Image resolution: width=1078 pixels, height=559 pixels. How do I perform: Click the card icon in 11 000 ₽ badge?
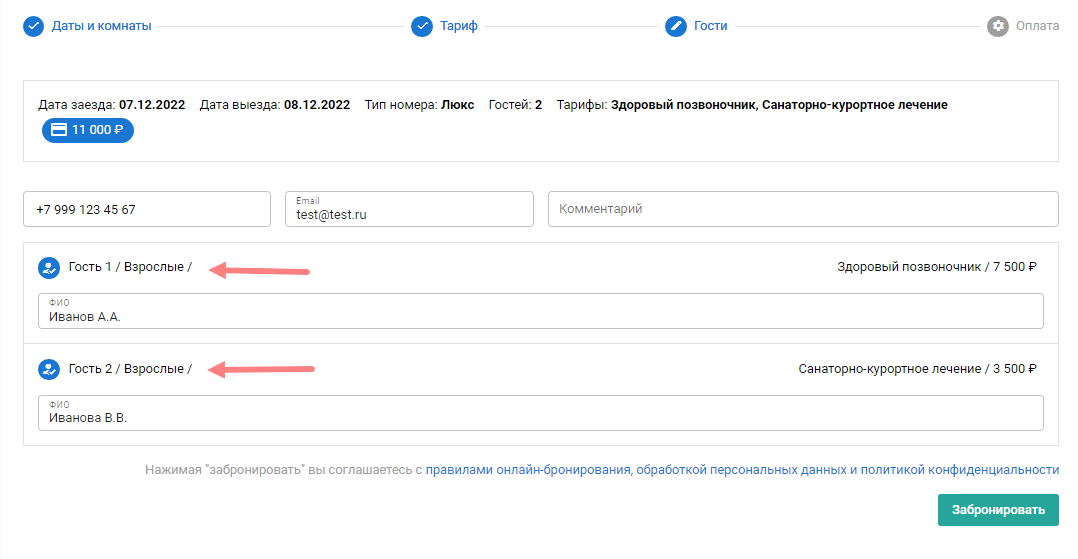59,130
